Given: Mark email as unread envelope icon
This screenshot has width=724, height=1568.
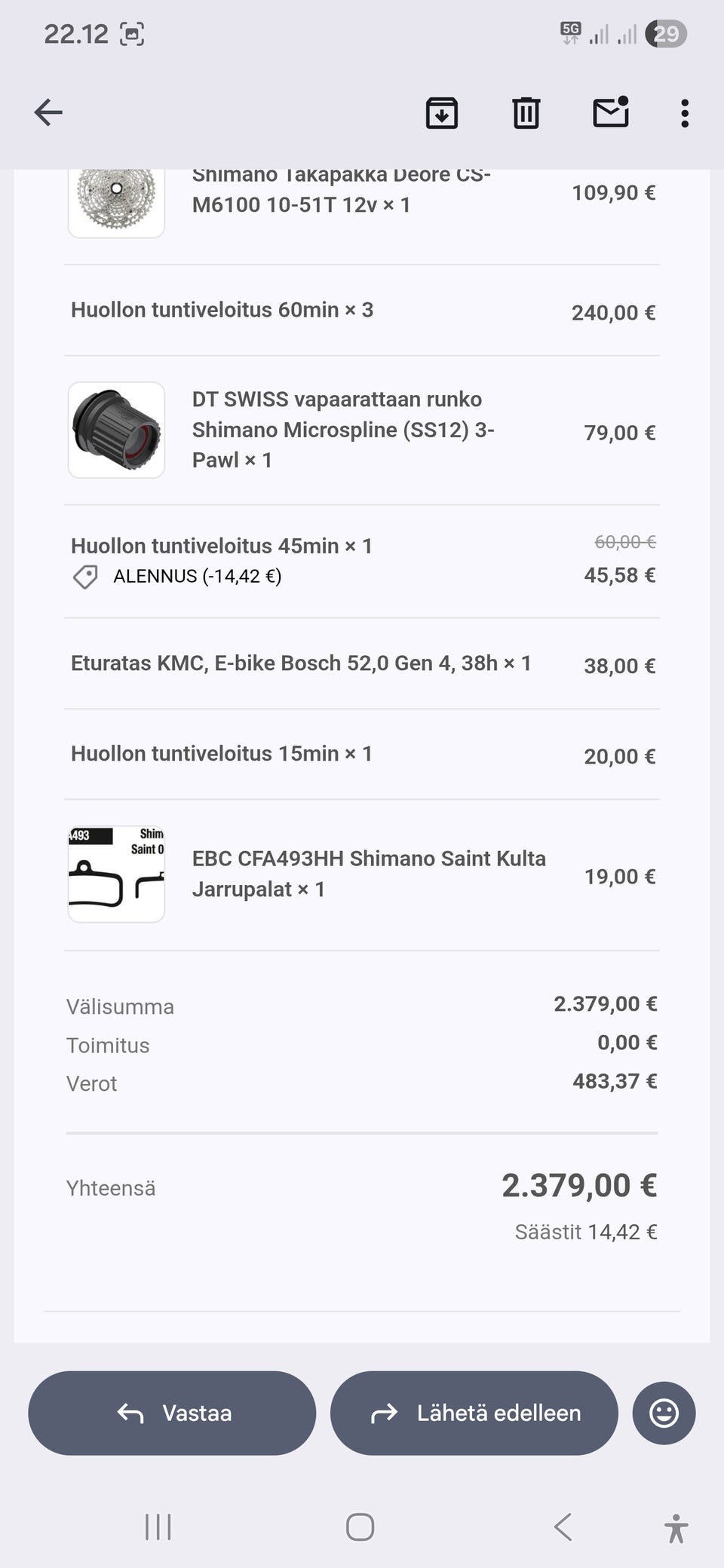Looking at the screenshot, I should coord(611,112).
